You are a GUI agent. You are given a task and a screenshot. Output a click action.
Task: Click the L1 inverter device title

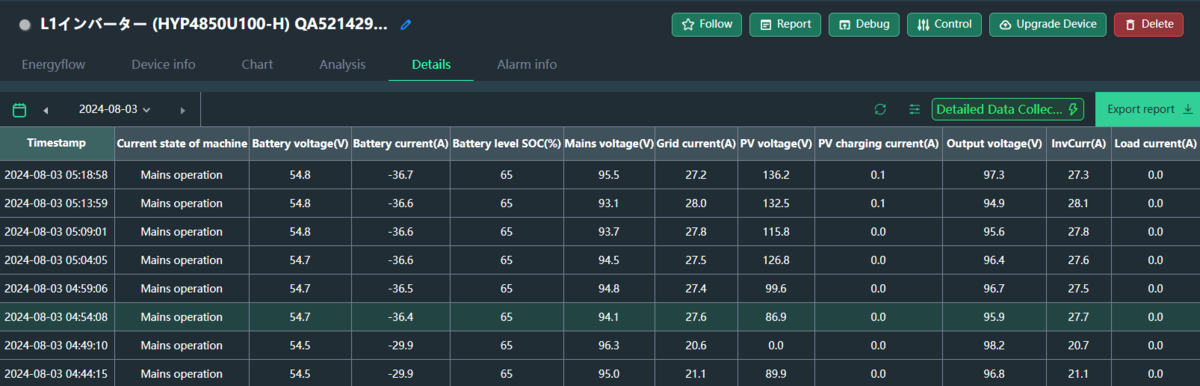point(214,24)
